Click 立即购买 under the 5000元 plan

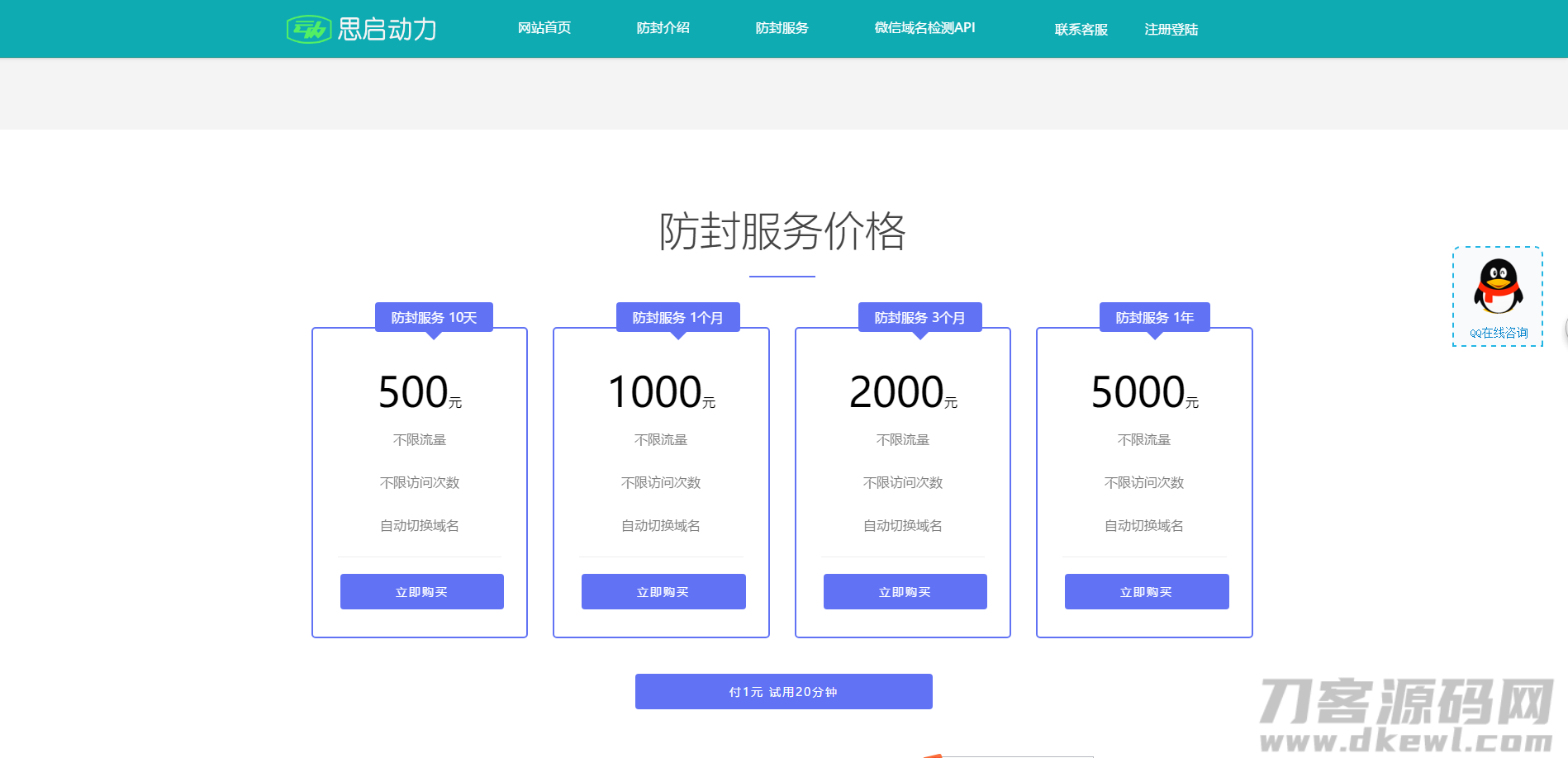[1147, 591]
